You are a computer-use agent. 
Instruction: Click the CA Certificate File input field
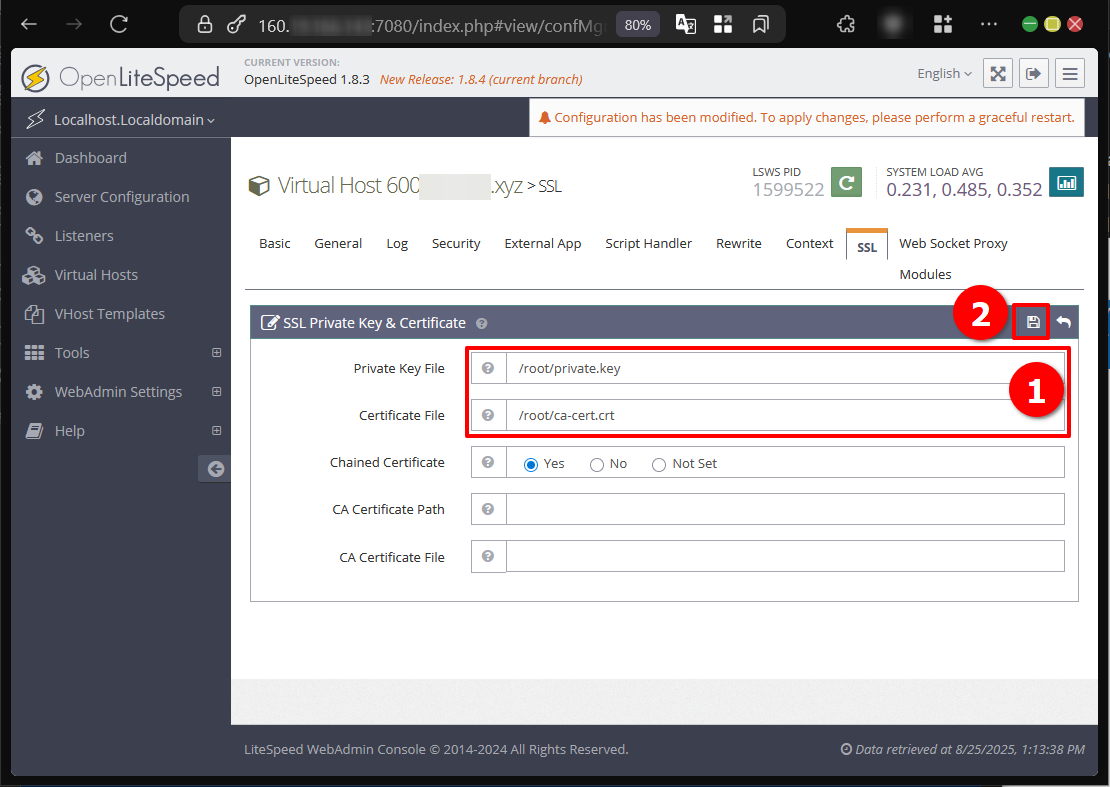(x=785, y=556)
